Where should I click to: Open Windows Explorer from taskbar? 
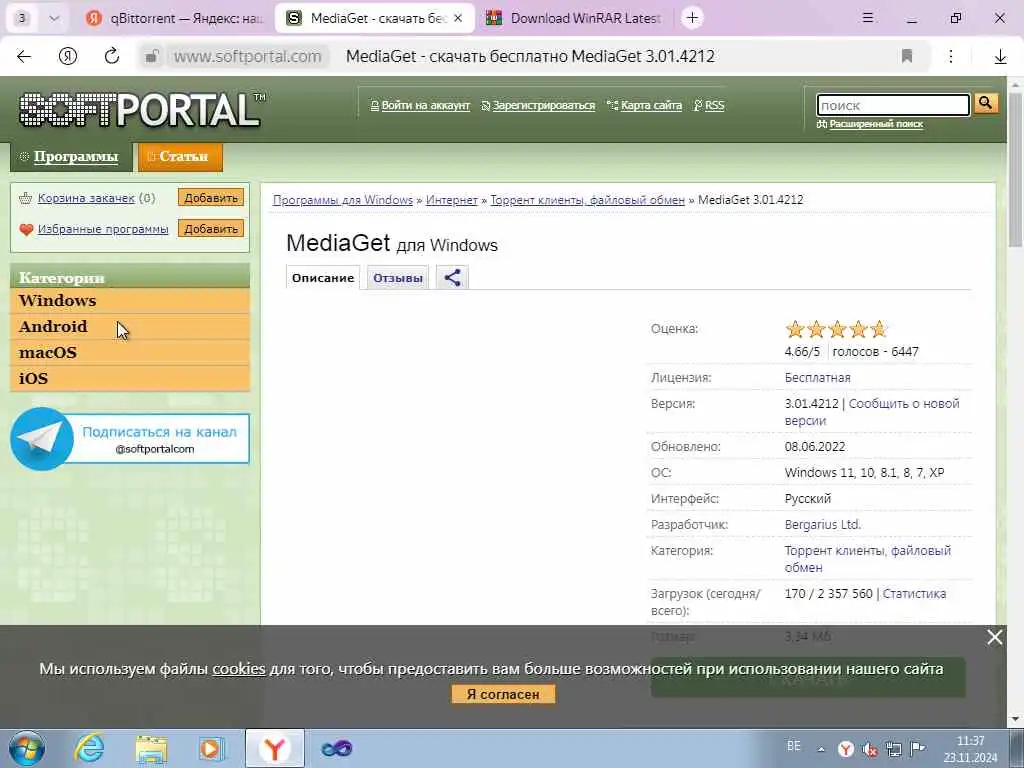(152, 749)
